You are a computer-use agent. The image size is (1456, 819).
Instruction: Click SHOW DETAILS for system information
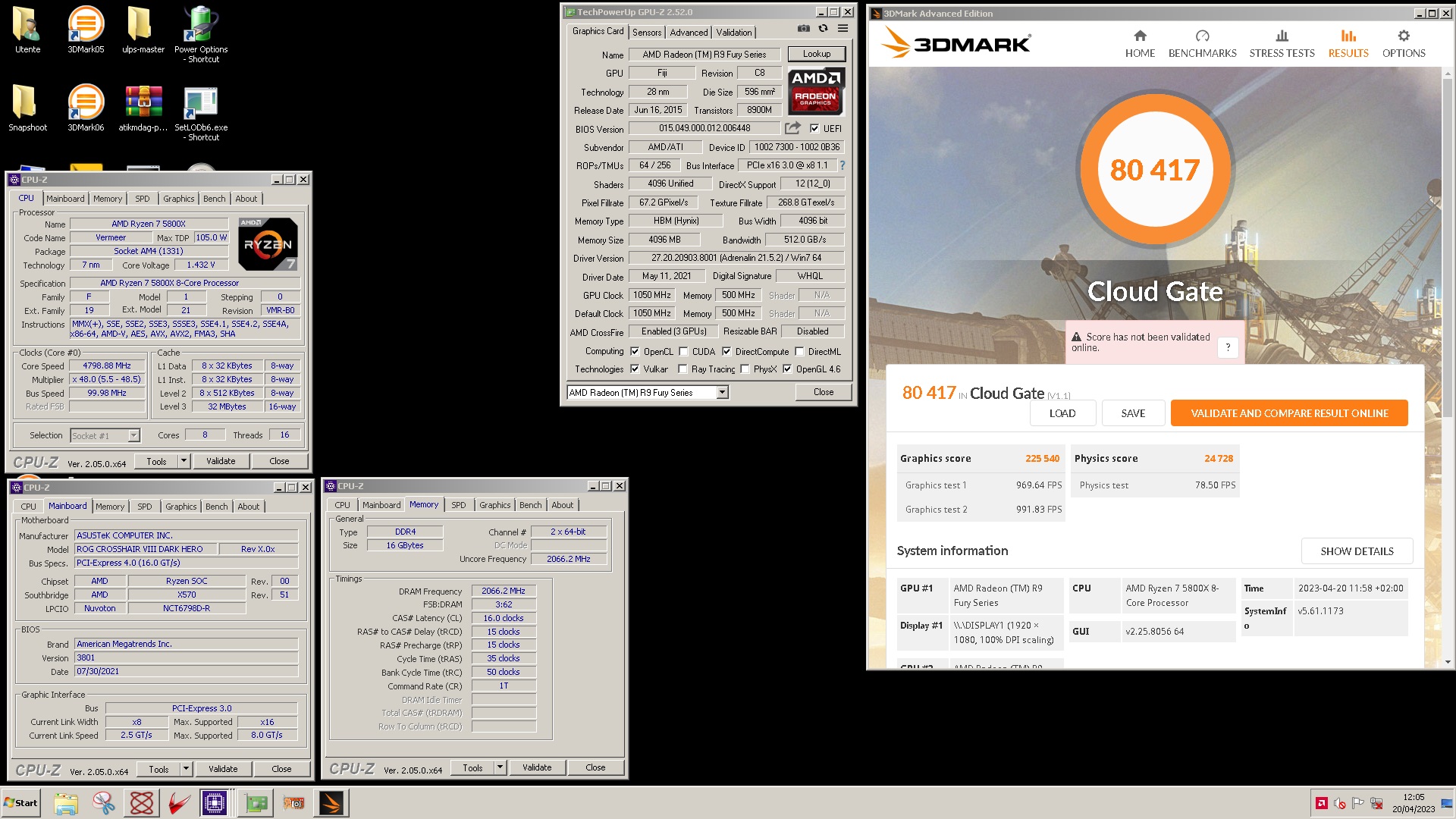pos(1357,551)
